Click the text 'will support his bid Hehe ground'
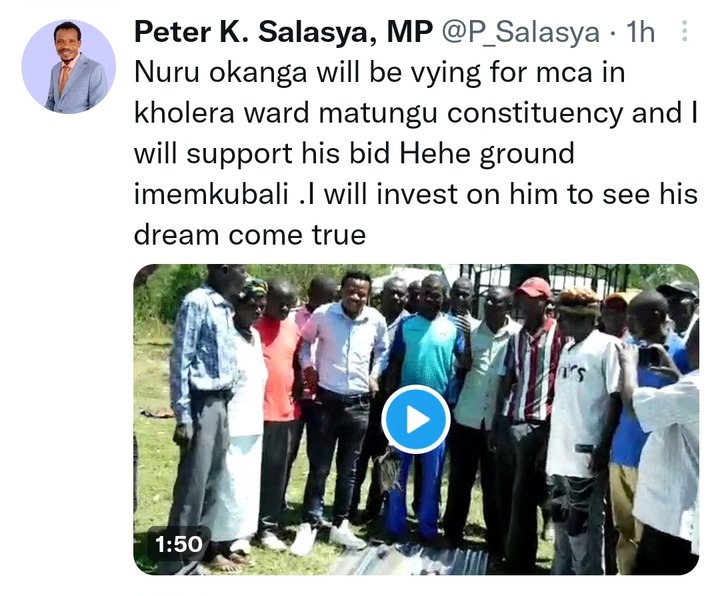 (x=354, y=154)
